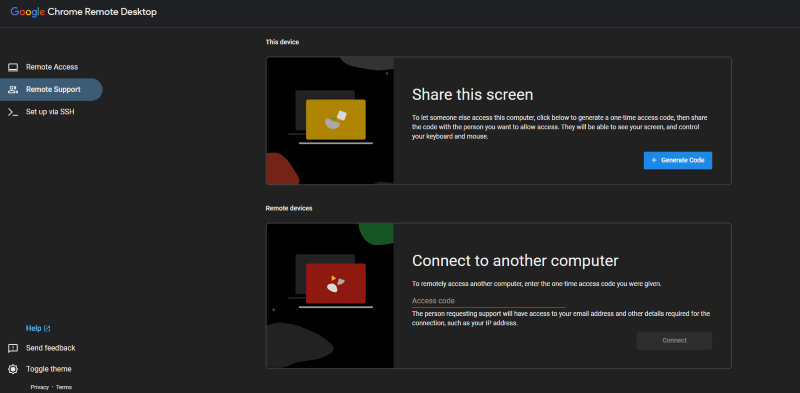This screenshot has height=393, width=800.
Task: Click the Remote Access laptop icon
Action: [x=13, y=67]
